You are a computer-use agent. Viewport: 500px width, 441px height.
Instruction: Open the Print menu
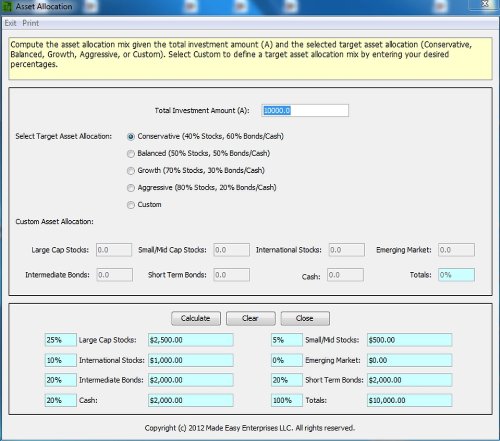tap(31, 23)
